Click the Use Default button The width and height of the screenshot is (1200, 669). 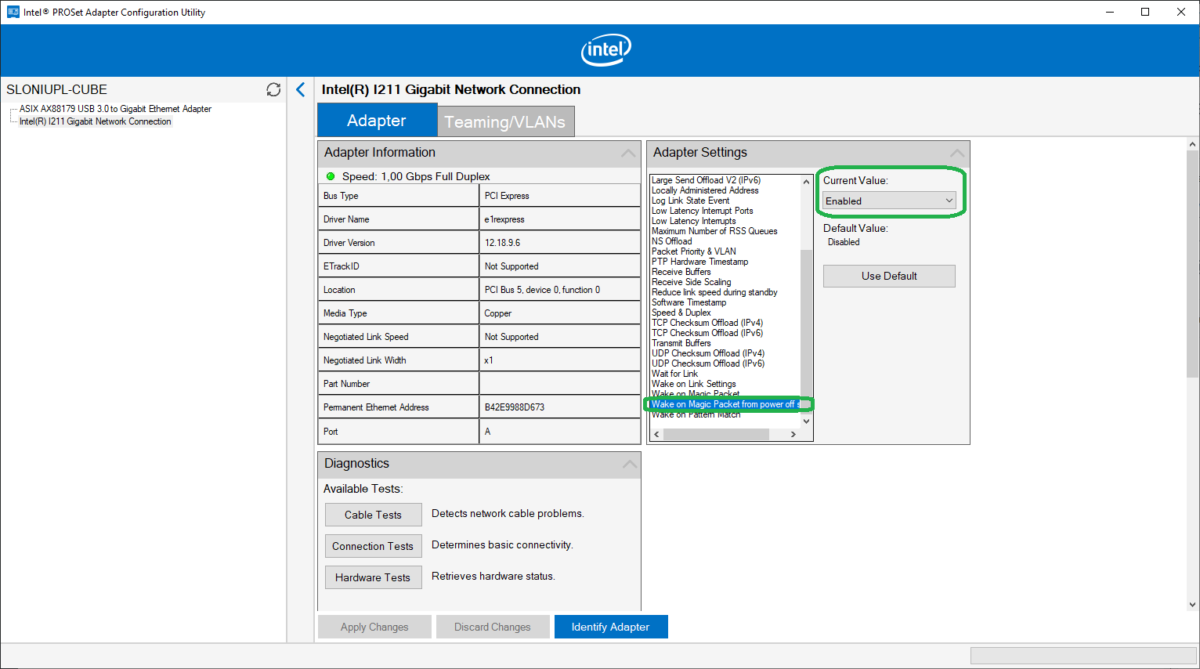(x=889, y=276)
